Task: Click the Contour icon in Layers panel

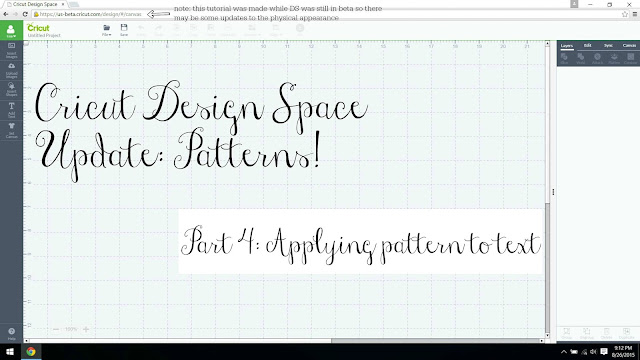Action: pos(631,59)
